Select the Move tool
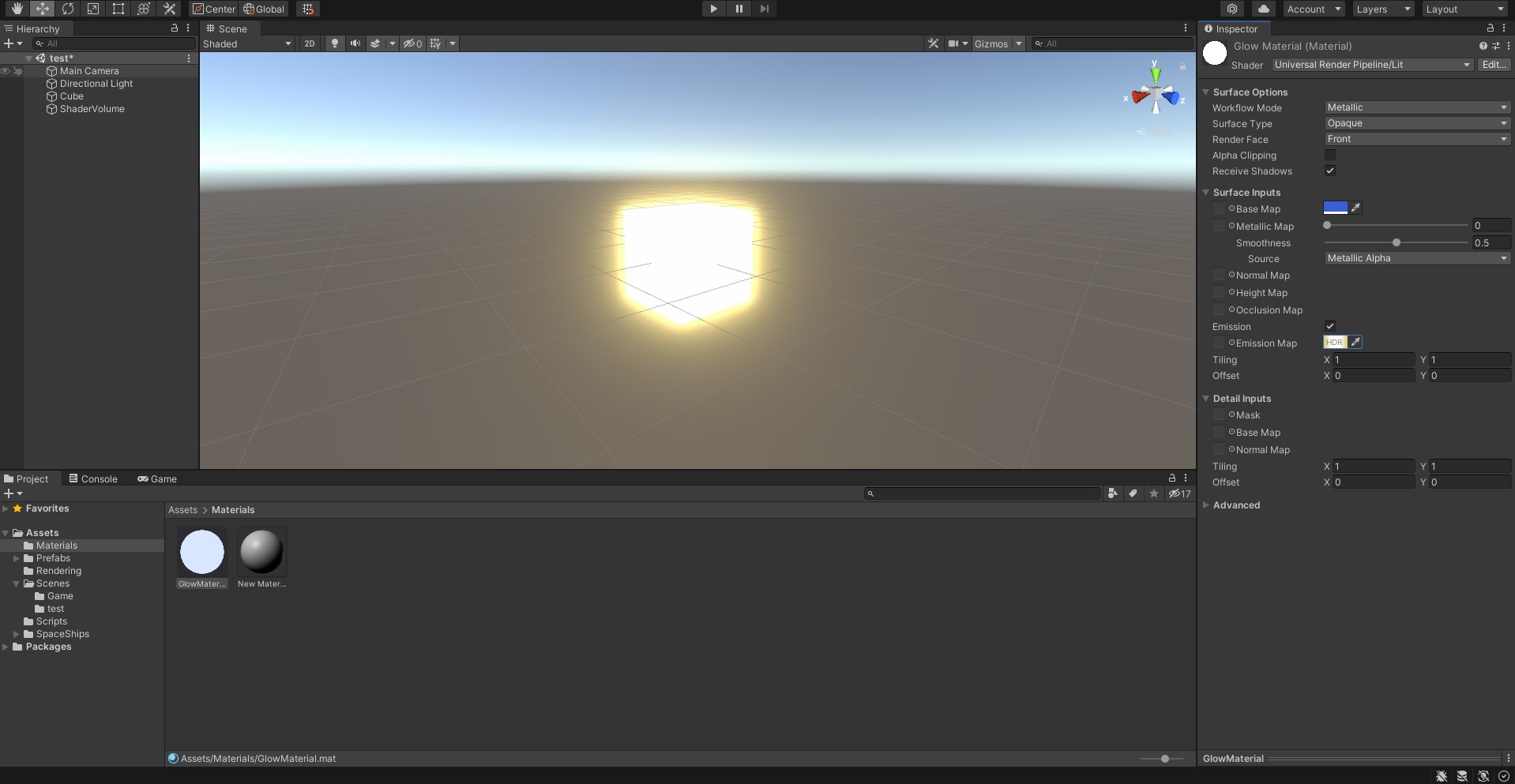This screenshot has width=1515, height=784. tap(42, 9)
